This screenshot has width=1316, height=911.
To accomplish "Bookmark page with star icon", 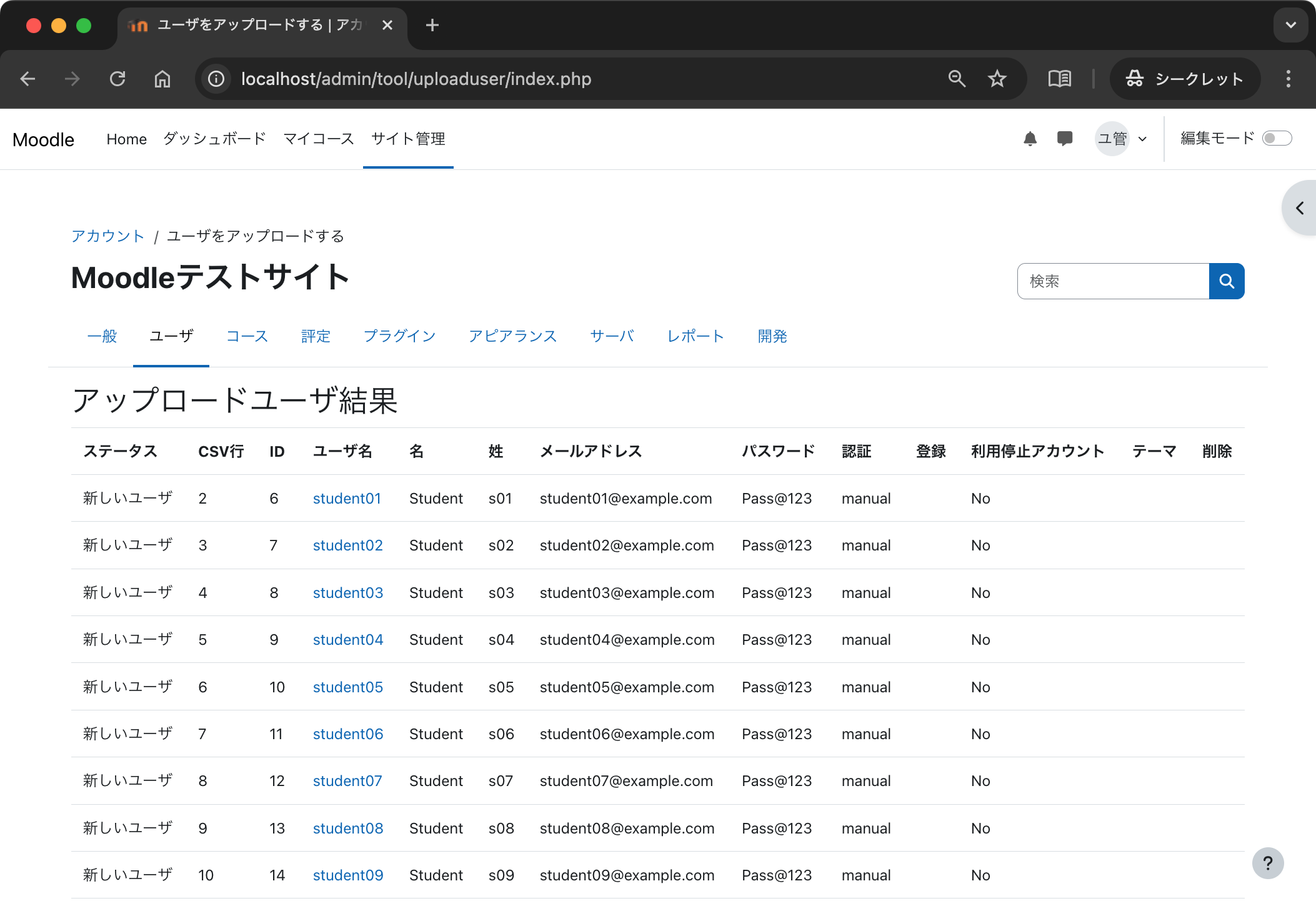I will [x=997, y=79].
